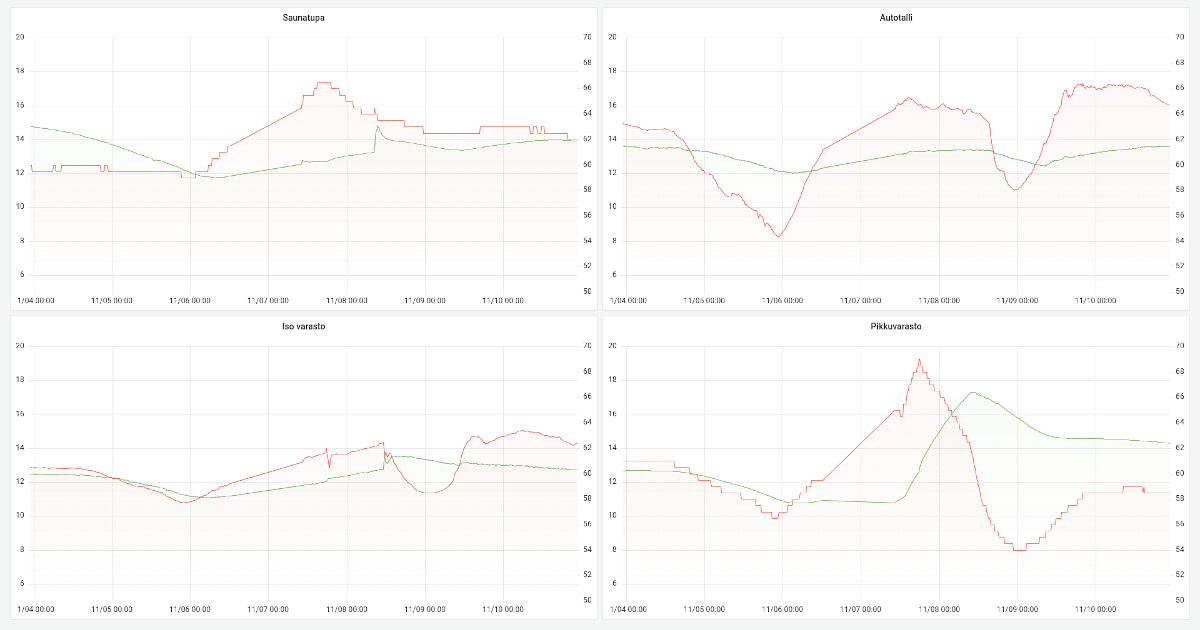
Task: Select 11/05 00:00 on the Iso varasto time axis
Action: point(112,609)
